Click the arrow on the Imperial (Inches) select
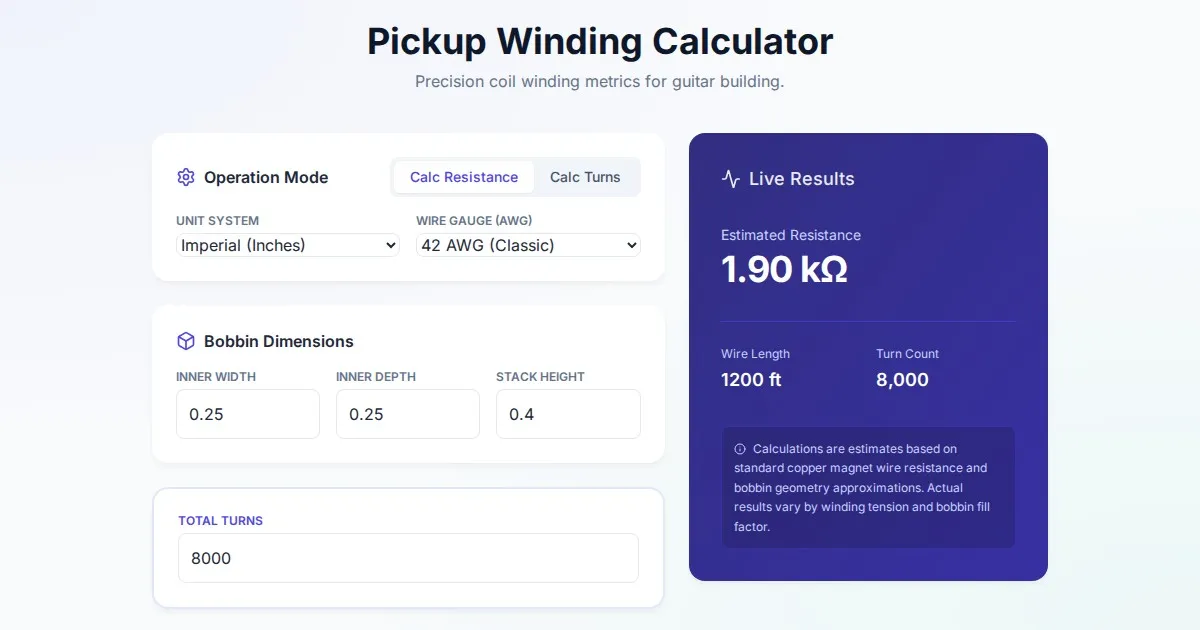 coord(390,245)
